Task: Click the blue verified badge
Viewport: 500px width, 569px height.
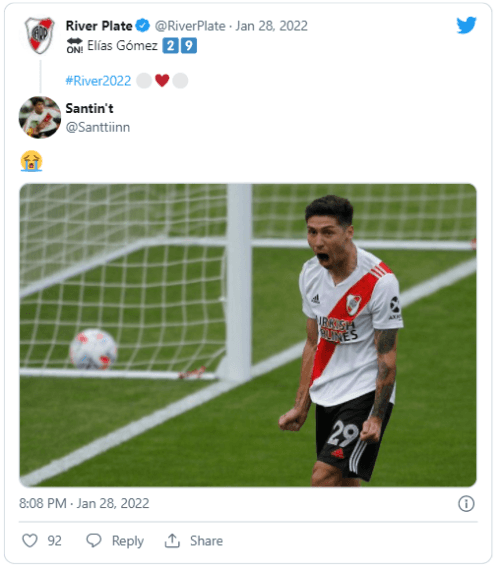Action: point(143,26)
